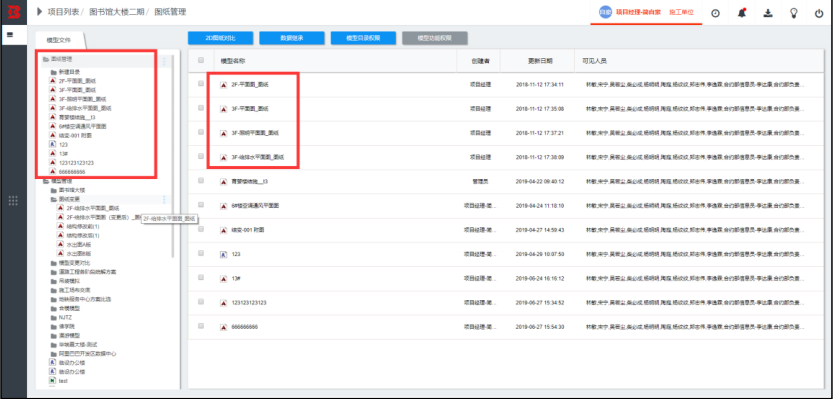
Task: Select 123123123123 in the left tree
Action: tap(76, 163)
